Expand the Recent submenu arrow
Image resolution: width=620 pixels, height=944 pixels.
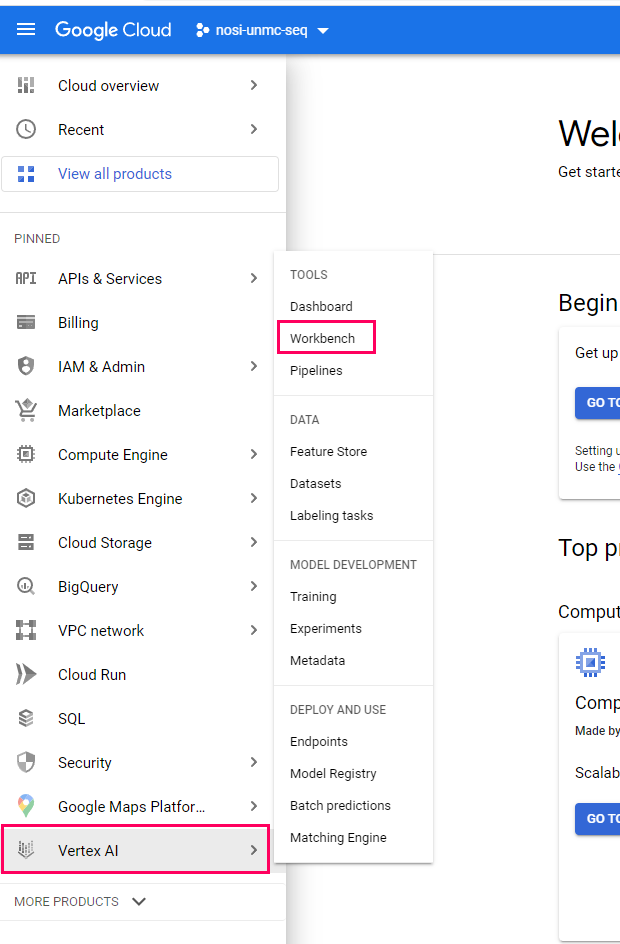(253, 129)
